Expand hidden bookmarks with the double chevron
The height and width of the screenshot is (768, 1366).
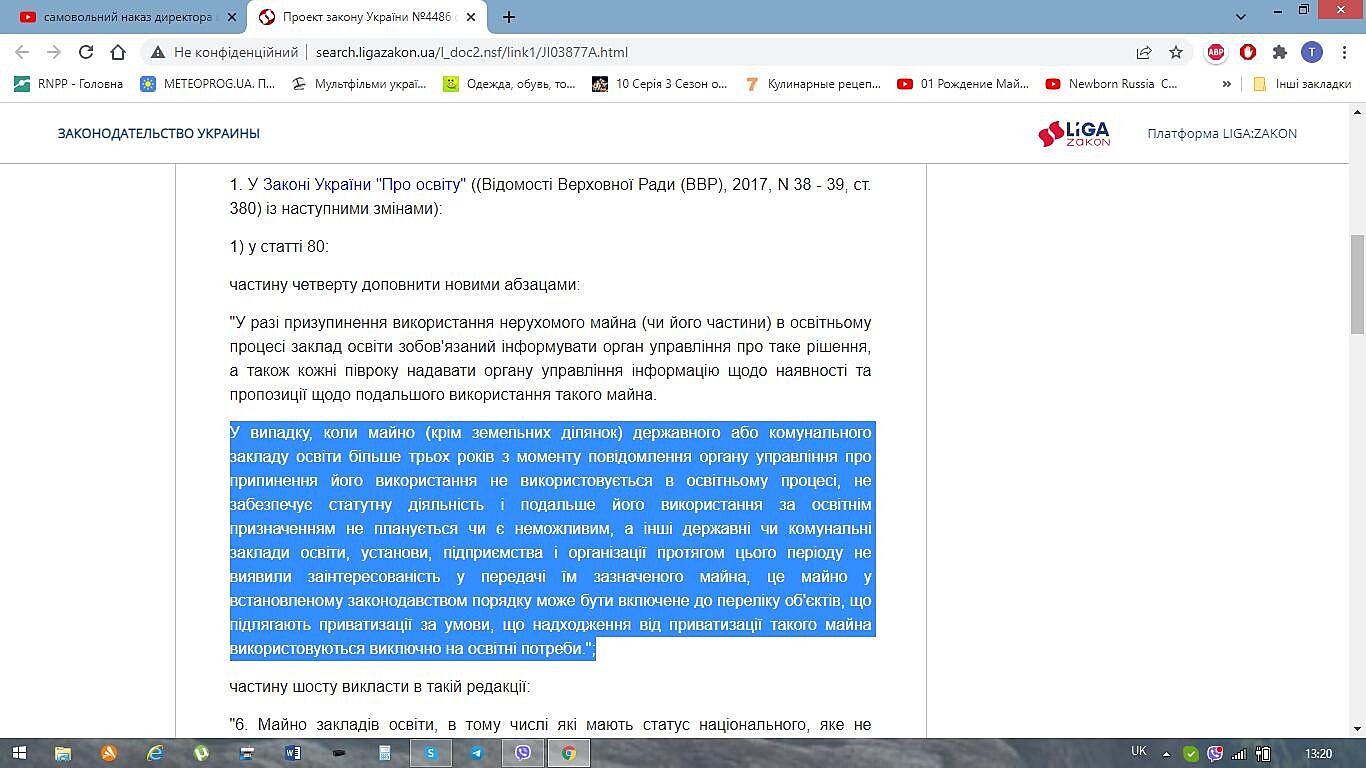point(1227,84)
